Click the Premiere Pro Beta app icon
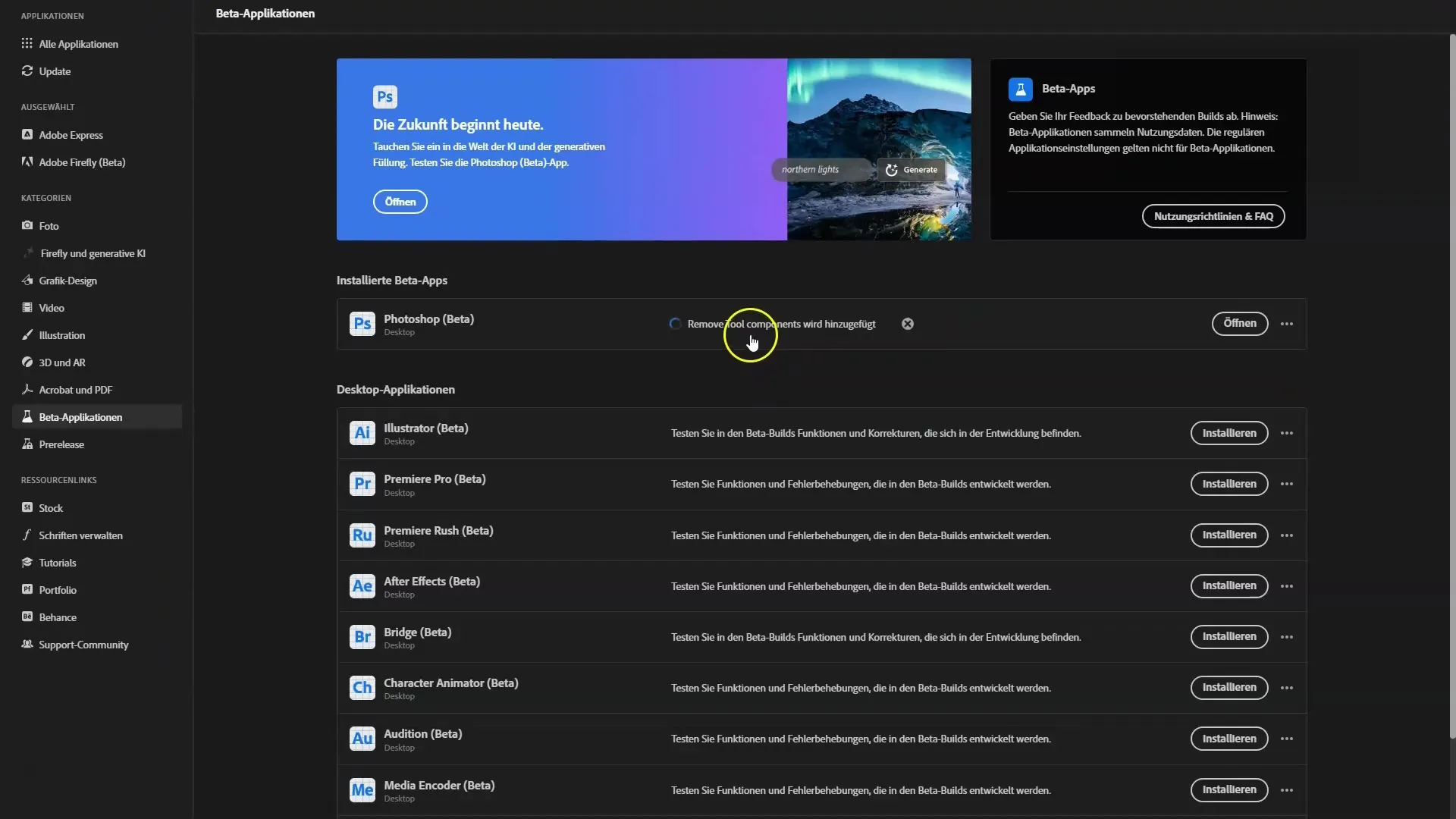 pyautogui.click(x=362, y=483)
